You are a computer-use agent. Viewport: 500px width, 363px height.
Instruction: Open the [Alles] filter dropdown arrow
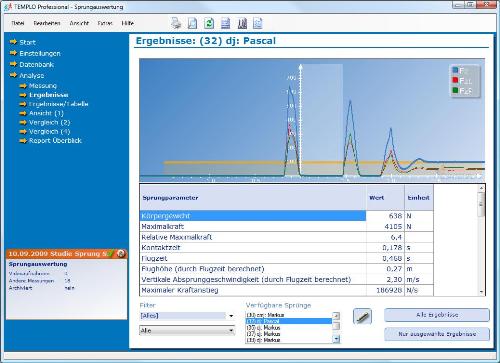pos(231,316)
